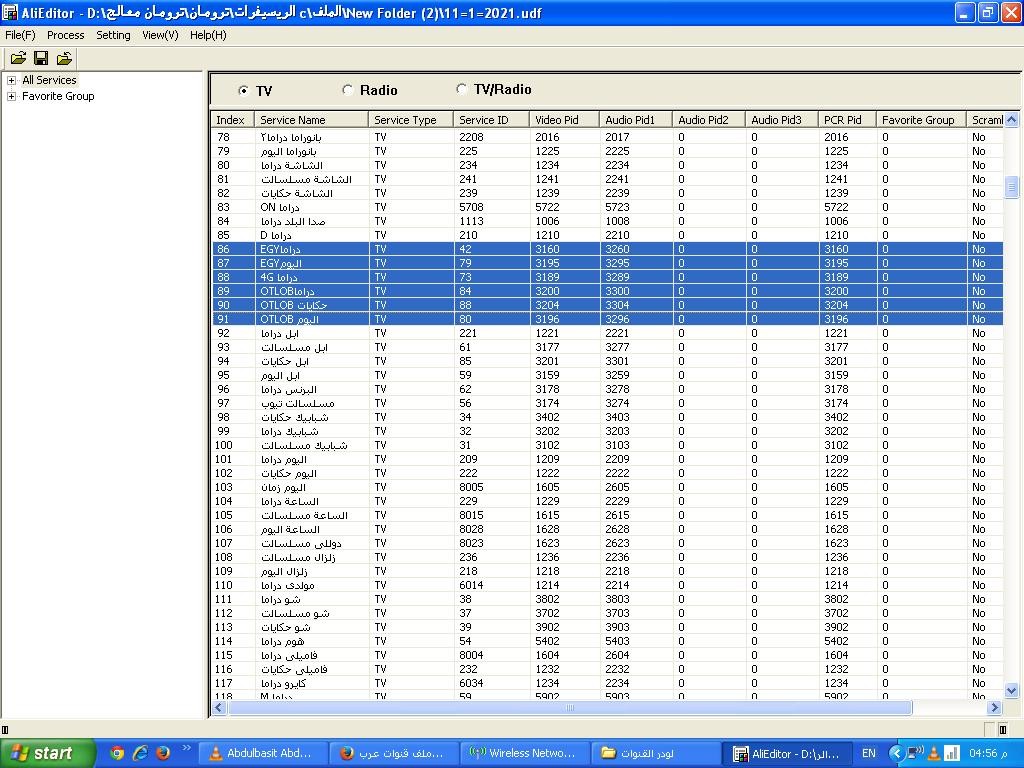This screenshot has height=768, width=1024.
Task: Click the third toolbar folder icon
Action: click(64, 59)
